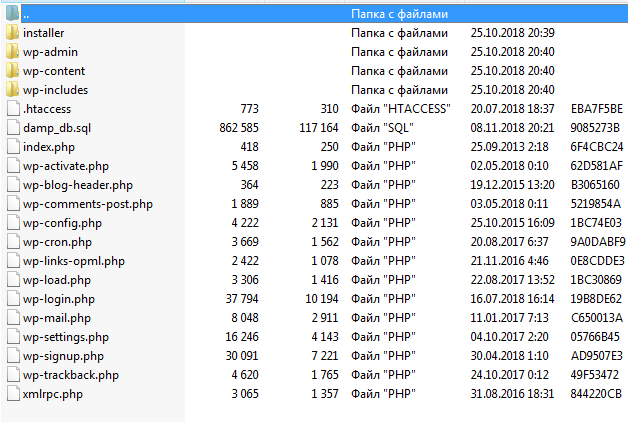Viewport: 628px width, 422px height.
Task: Click the date 31.08.2016 18:31
Action: pos(512,394)
